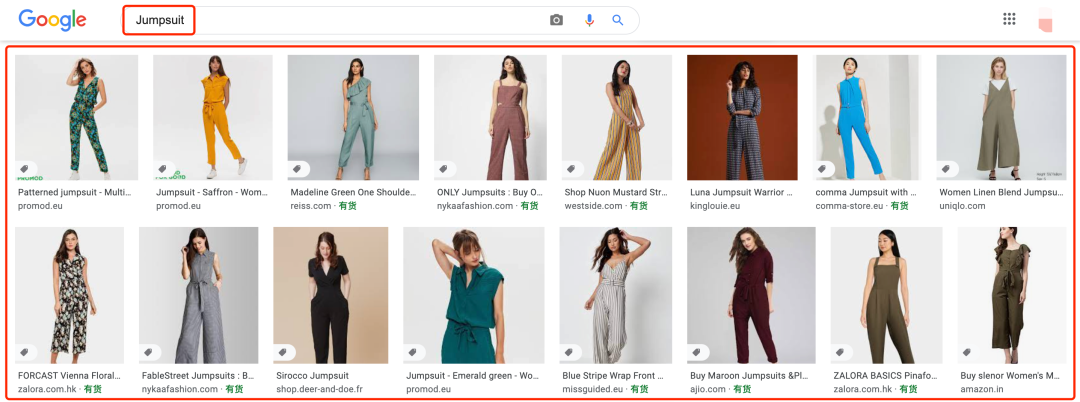Click the amazon.in source link
Image resolution: width=1080 pixels, height=402 pixels.
tap(984, 389)
